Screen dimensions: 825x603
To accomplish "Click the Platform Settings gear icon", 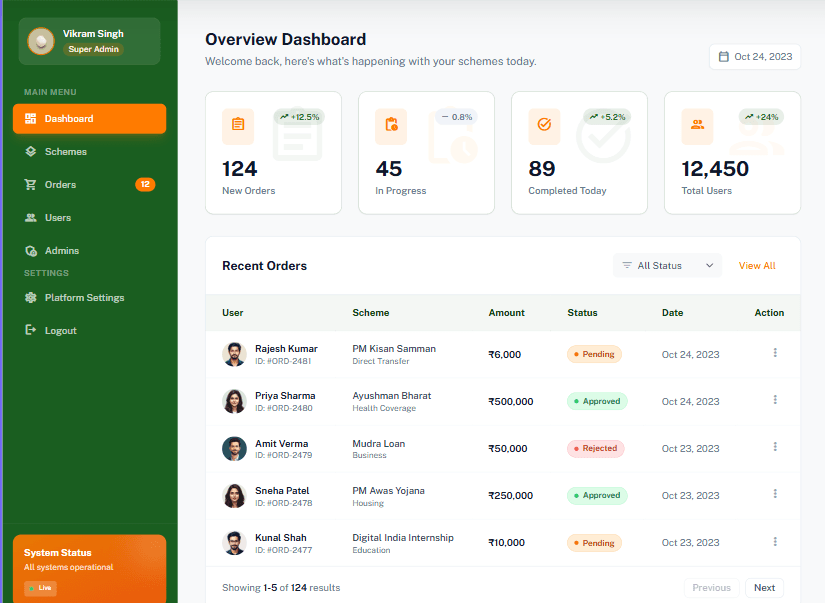I will (31, 298).
